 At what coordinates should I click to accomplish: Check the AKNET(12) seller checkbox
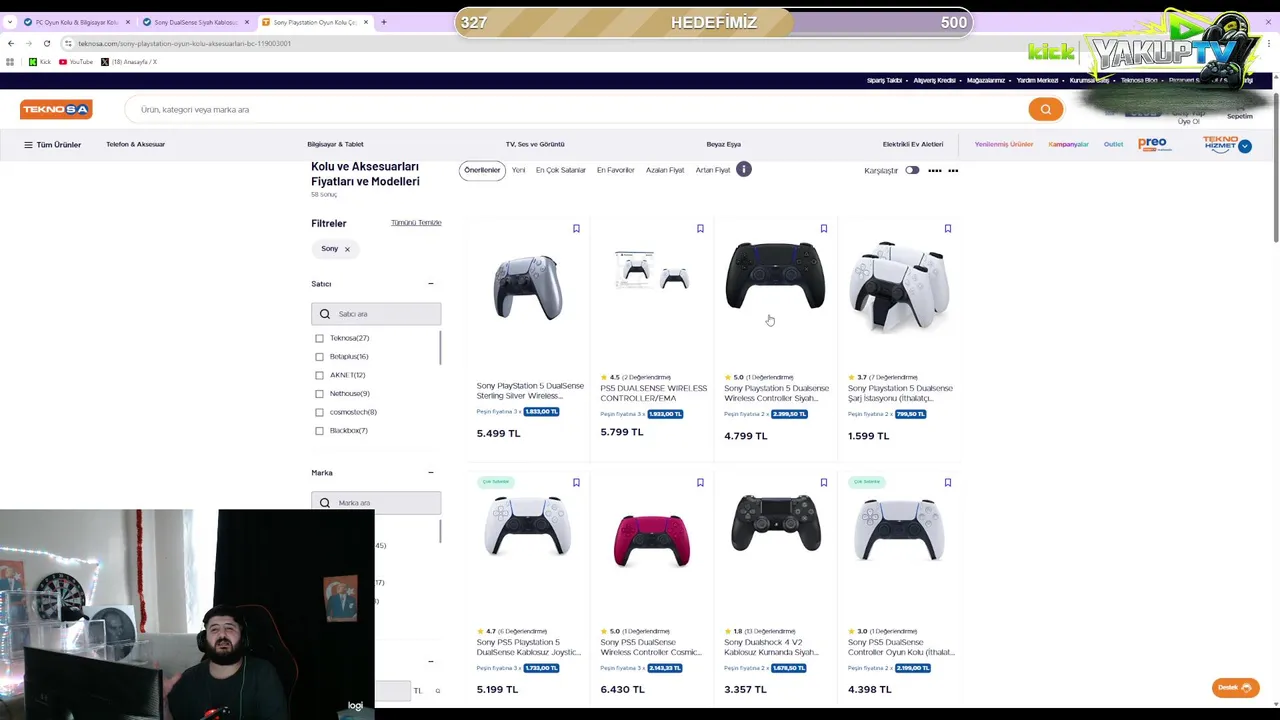tap(320, 375)
